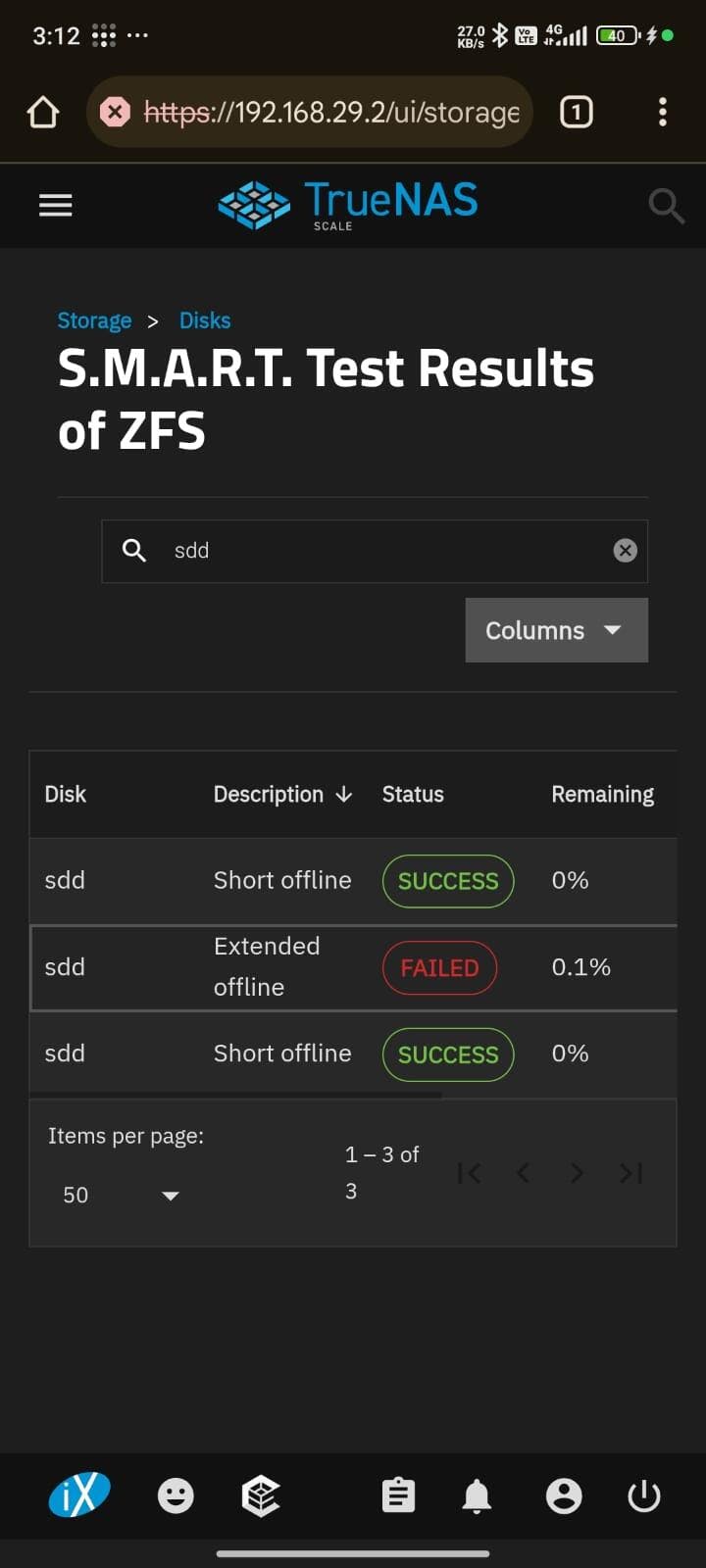Clear the sdd search filter

tap(625, 551)
